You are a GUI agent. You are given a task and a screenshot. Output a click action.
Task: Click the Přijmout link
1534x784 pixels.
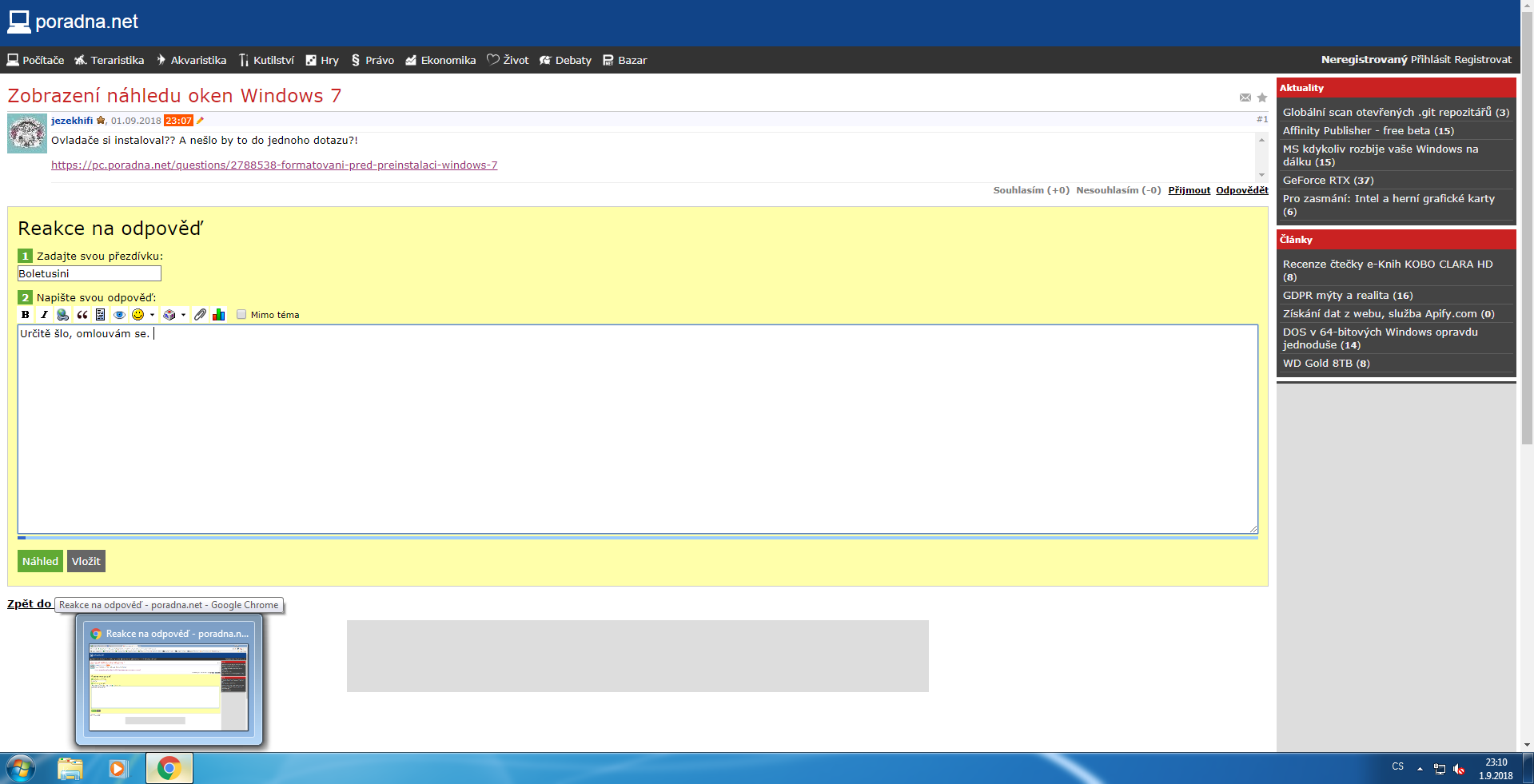click(x=1189, y=190)
